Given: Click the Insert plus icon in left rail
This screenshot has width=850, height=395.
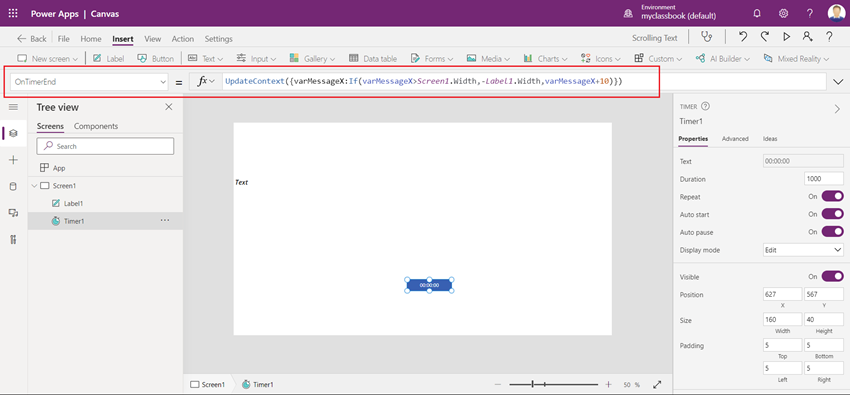Looking at the screenshot, I should 14,160.
